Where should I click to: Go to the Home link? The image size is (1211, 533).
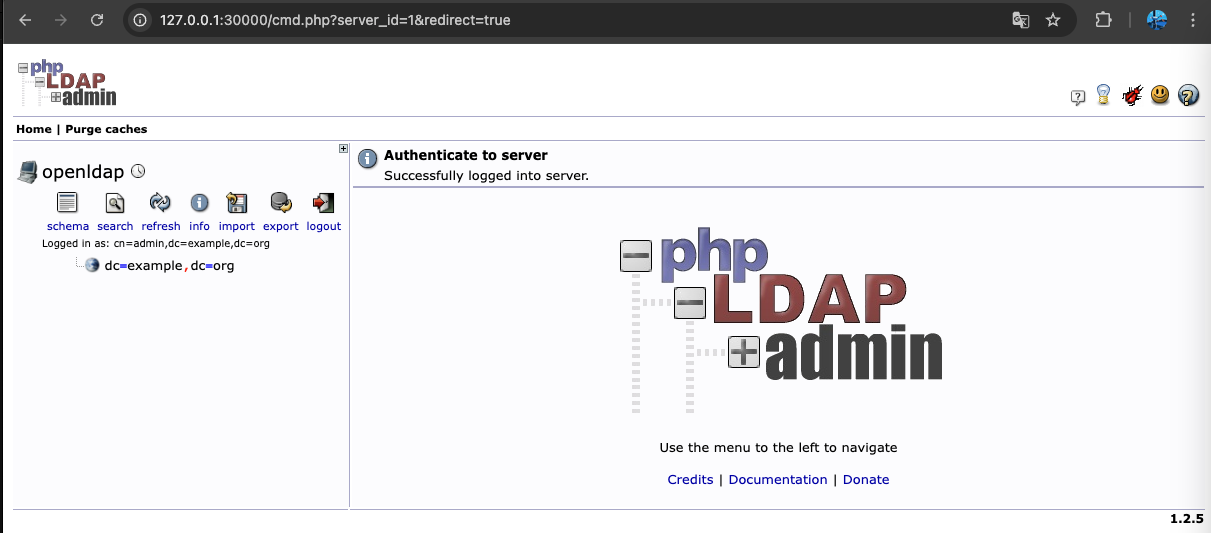click(x=34, y=129)
